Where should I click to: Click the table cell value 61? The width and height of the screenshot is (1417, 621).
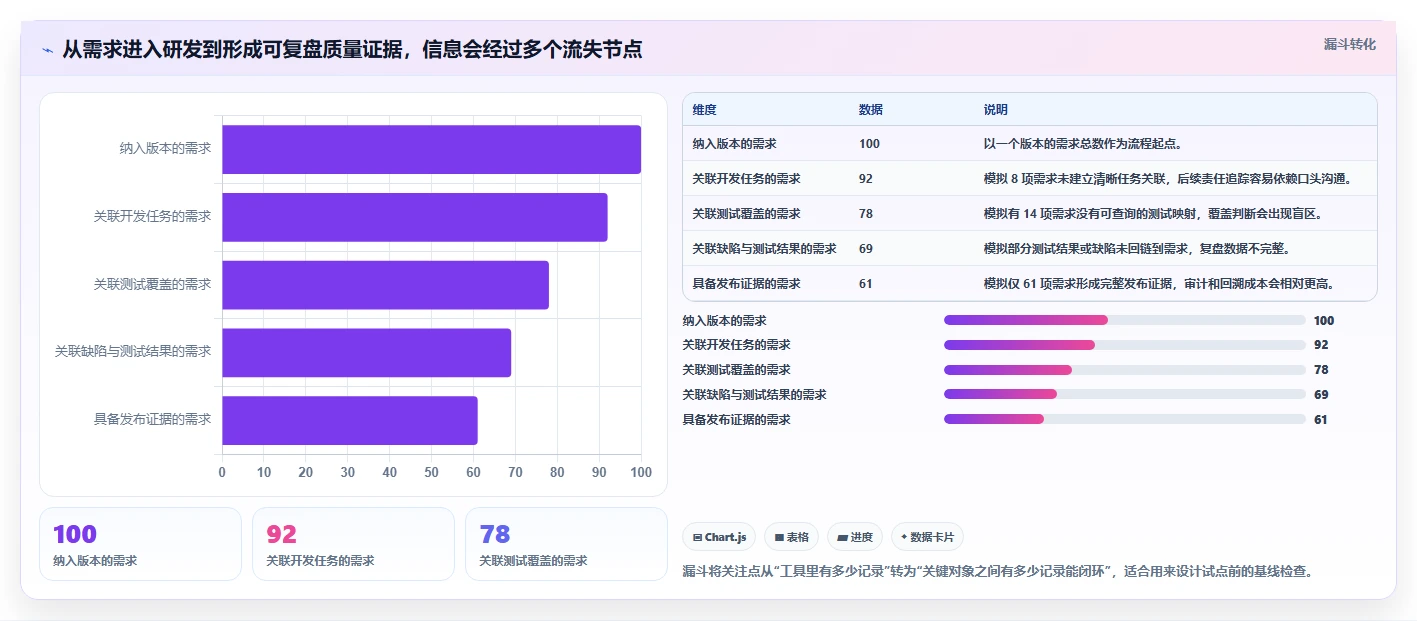(x=865, y=284)
